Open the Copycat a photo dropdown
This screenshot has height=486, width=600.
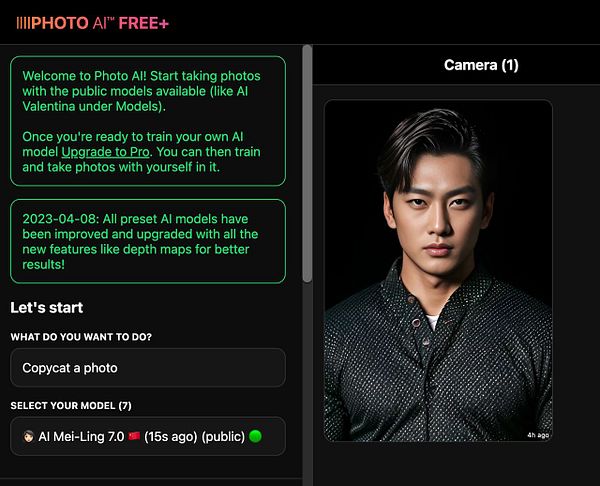click(148, 368)
